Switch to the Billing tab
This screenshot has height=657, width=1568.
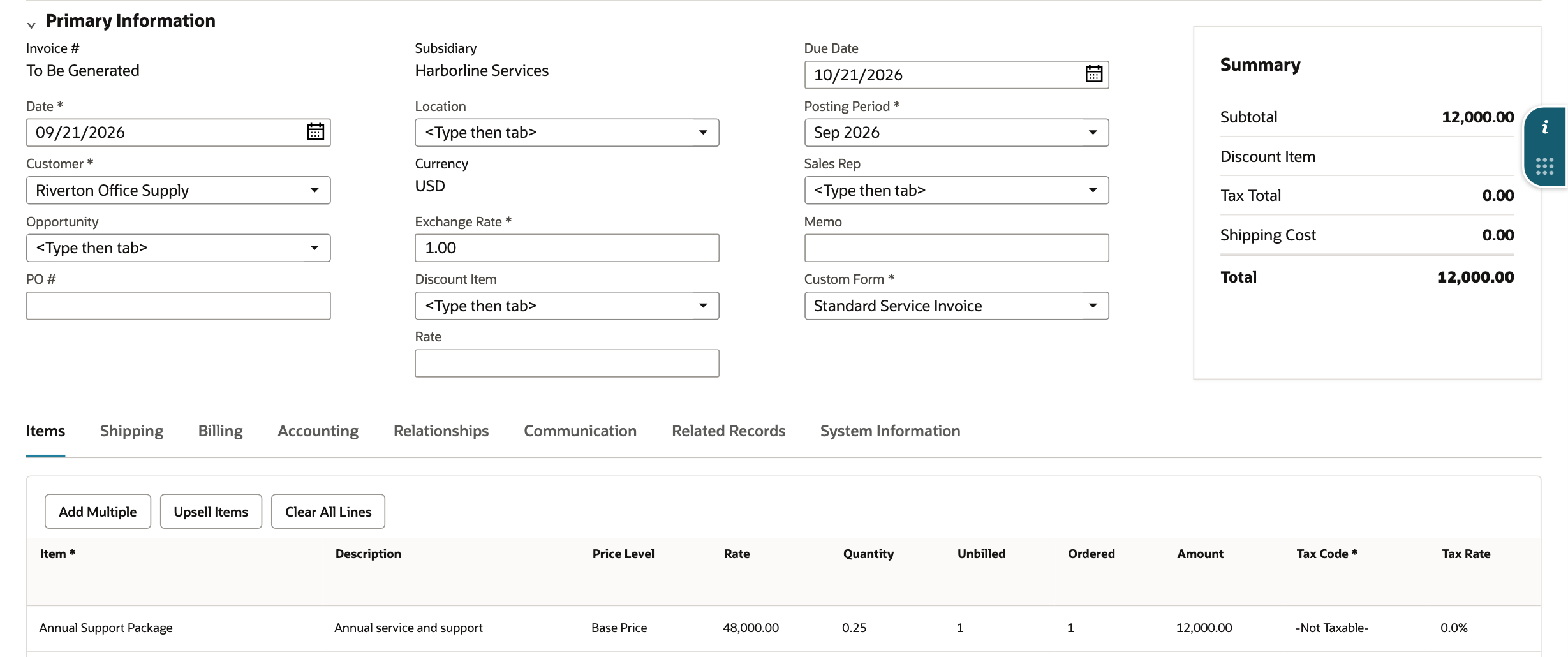(220, 431)
